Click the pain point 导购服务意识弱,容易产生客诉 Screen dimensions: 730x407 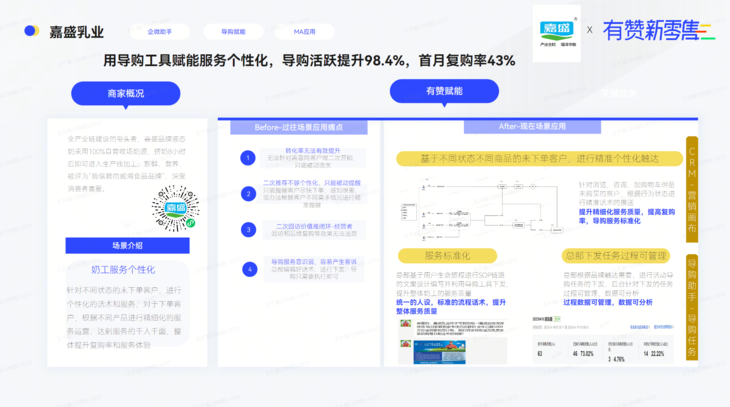point(314,262)
